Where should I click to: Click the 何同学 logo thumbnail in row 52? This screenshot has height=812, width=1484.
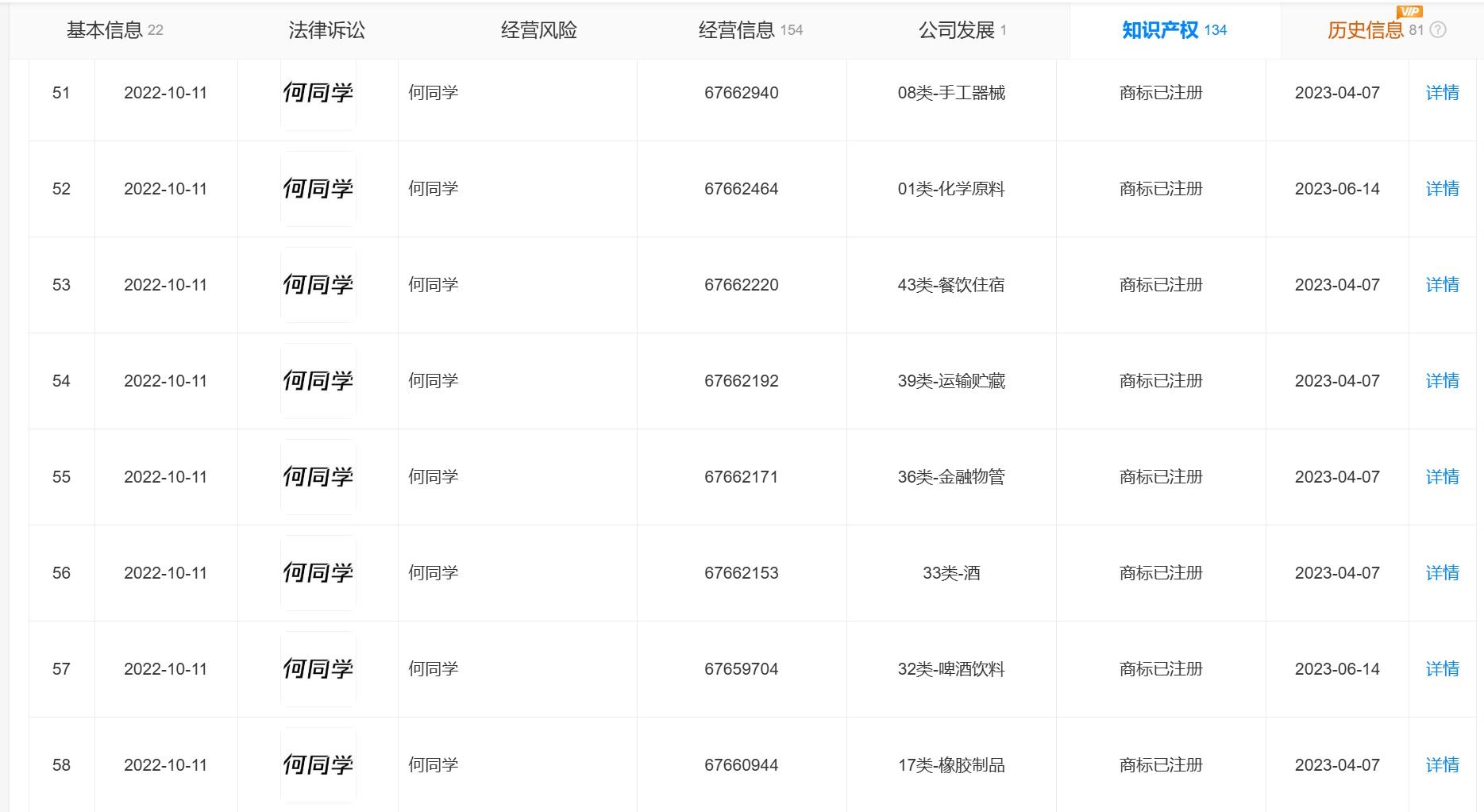point(318,189)
